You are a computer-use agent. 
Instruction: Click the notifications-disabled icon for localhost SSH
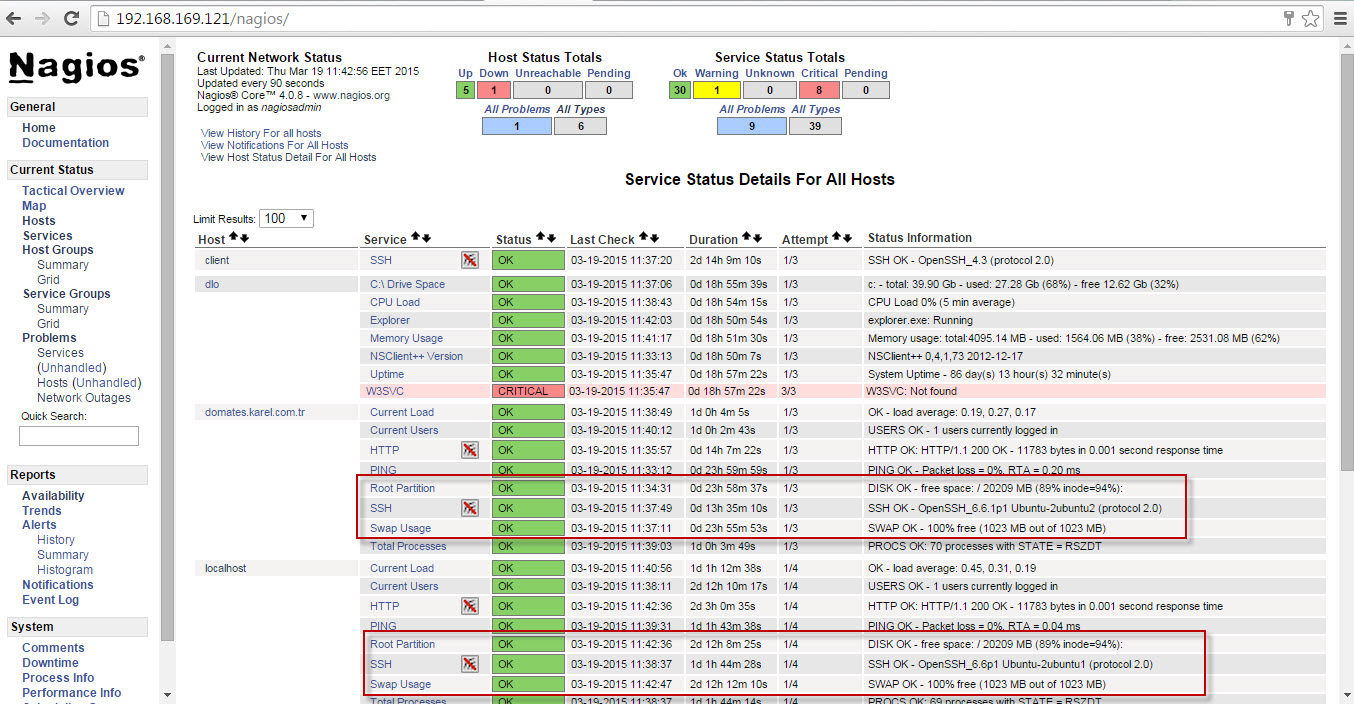click(x=469, y=664)
